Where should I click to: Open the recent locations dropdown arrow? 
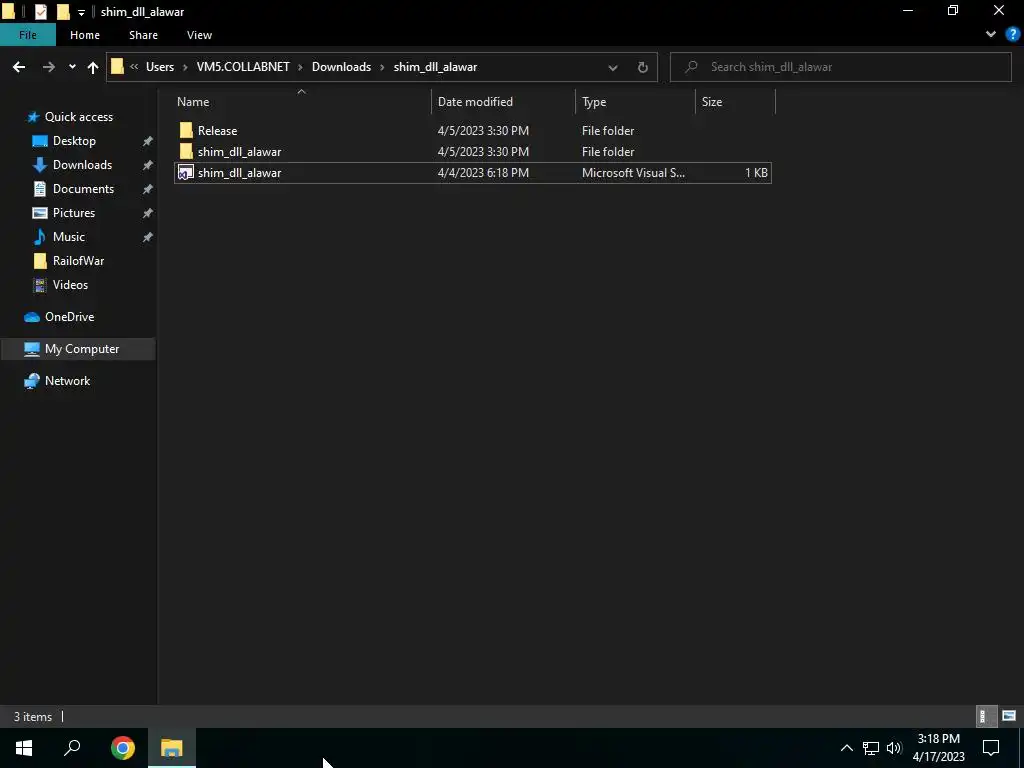click(72, 67)
